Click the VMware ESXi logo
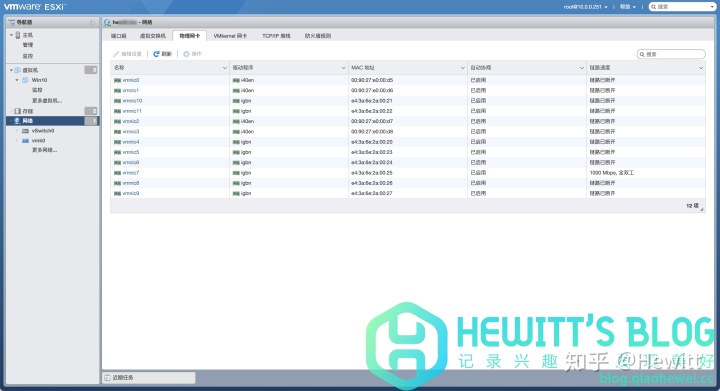The height and width of the screenshot is (391, 720). pyautogui.click(x=35, y=7)
